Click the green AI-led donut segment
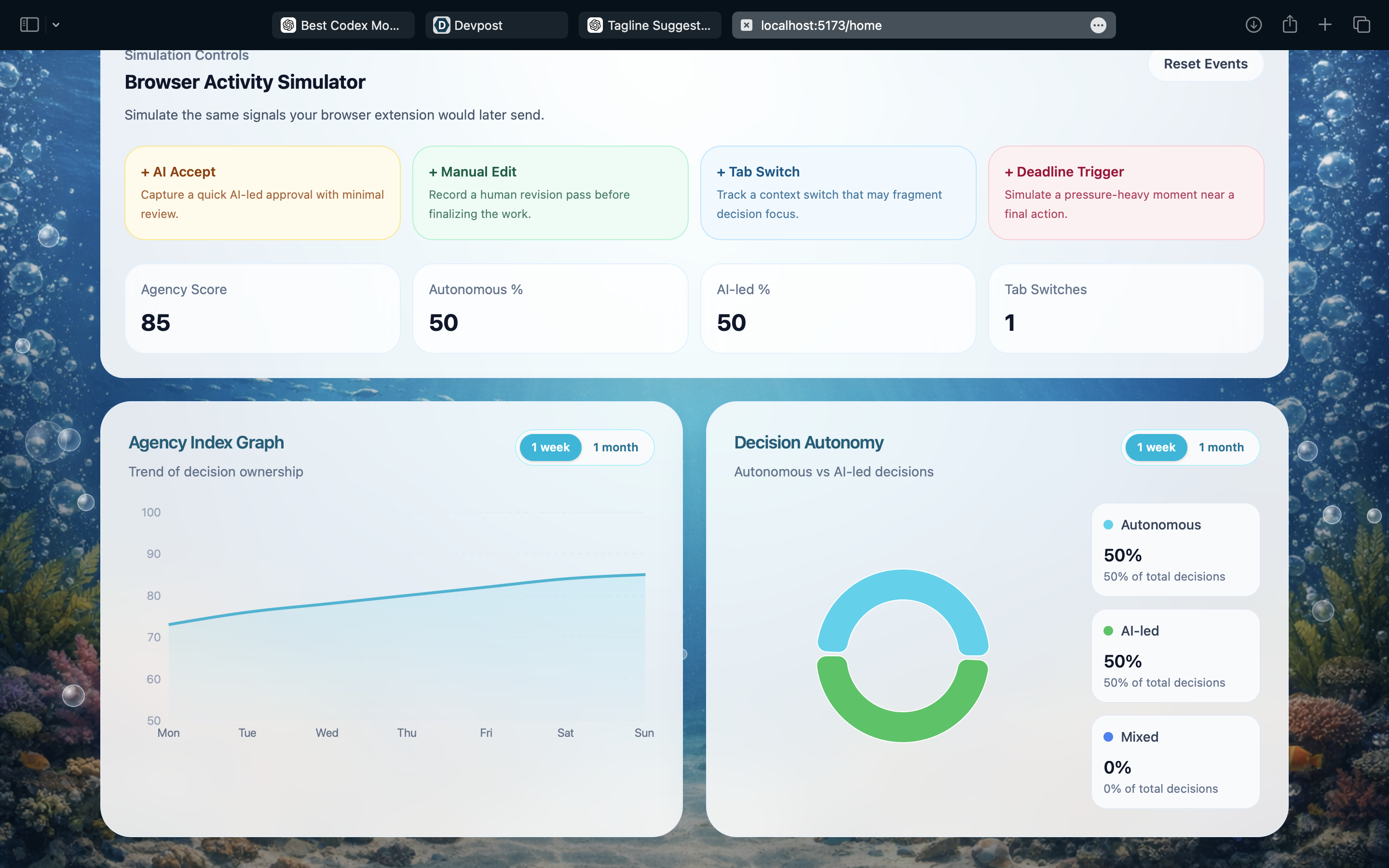The width and height of the screenshot is (1389, 868). (x=902, y=726)
